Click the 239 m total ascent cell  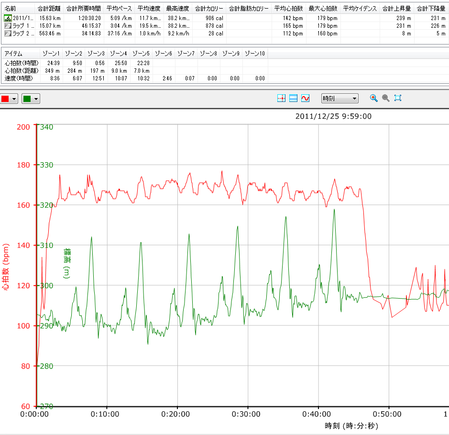click(x=404, y=18)
